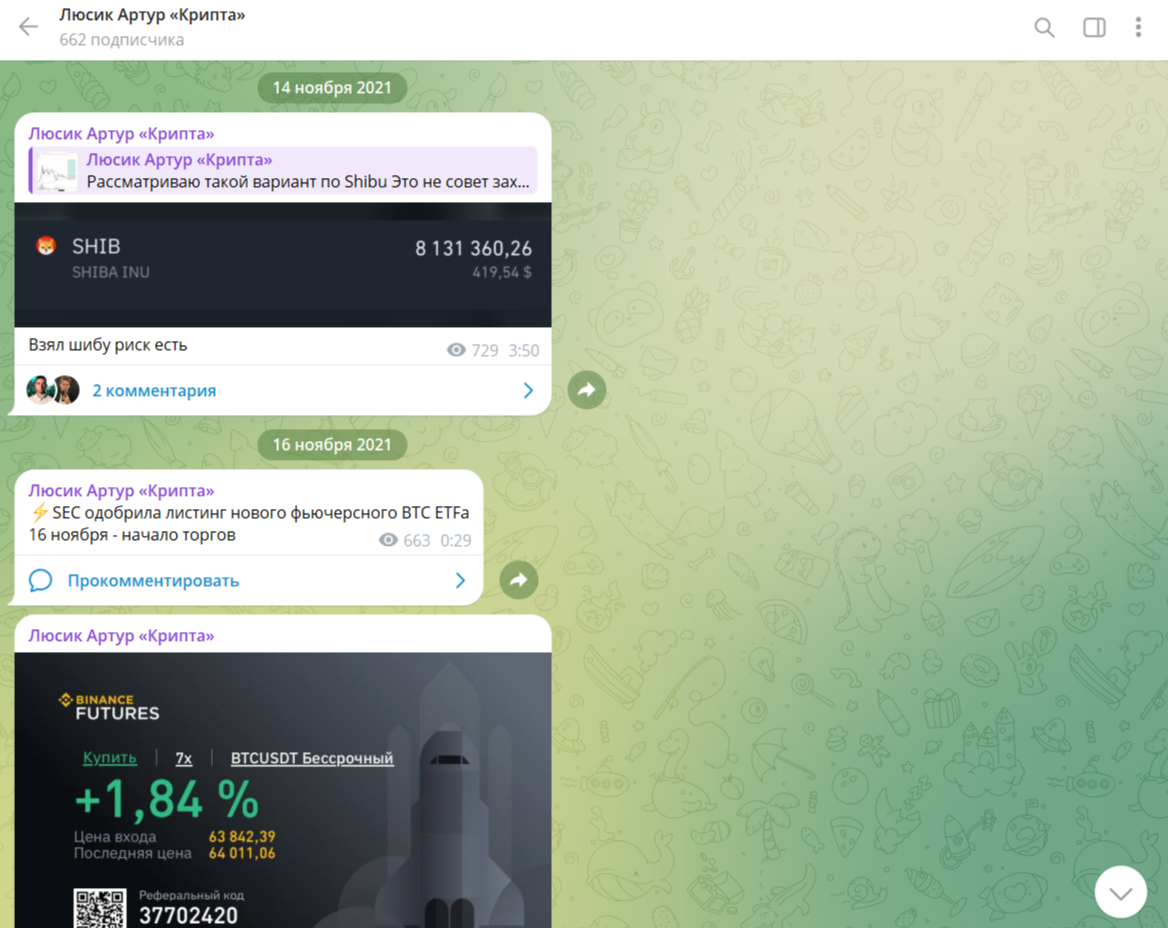The height and width of the screenshot is (928, 1168).
Task: Click the 3:50 message timestamp
Action: [x=524, y=350]
